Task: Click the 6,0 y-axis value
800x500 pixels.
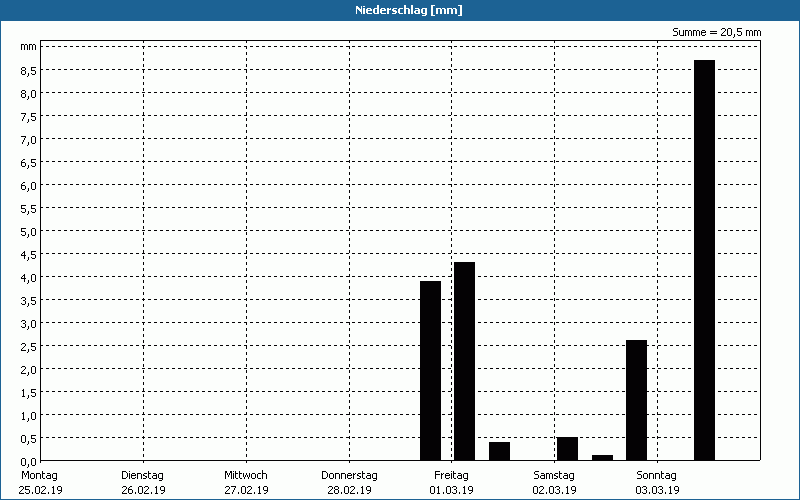Action: click(29, 186)
